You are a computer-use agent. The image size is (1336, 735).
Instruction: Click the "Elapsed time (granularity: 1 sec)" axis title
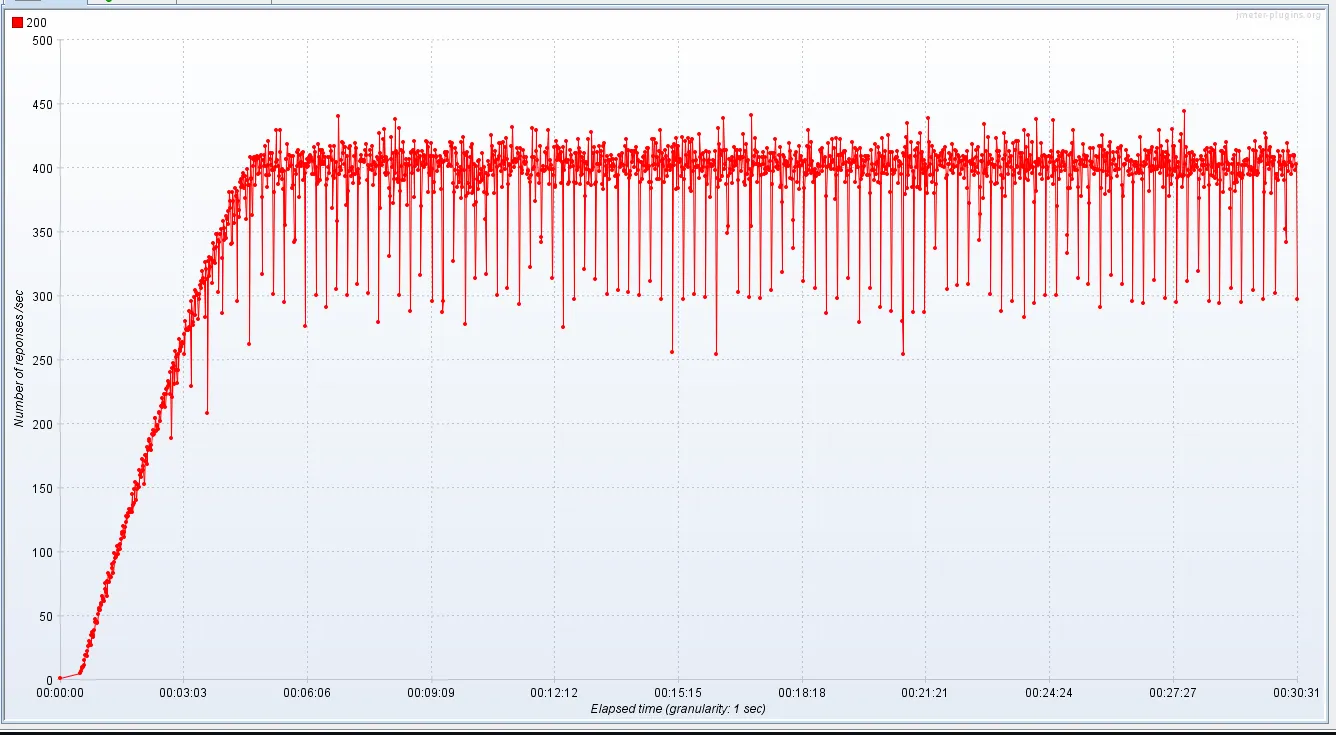click(x=678, y=709)
